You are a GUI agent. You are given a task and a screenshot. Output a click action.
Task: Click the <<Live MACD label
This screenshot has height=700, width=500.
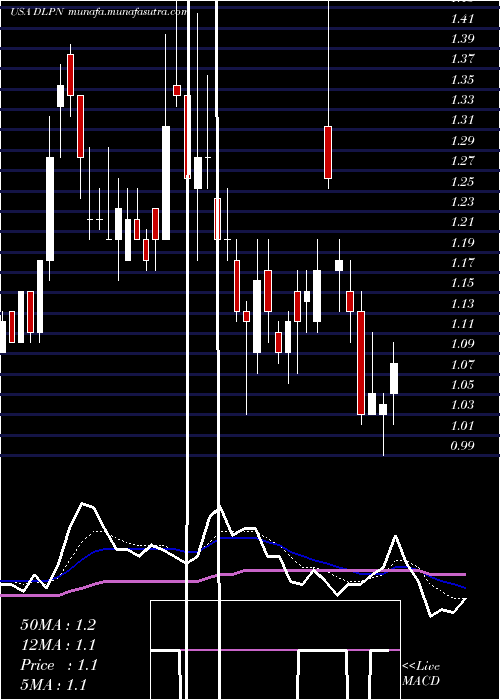pos(421,673)
